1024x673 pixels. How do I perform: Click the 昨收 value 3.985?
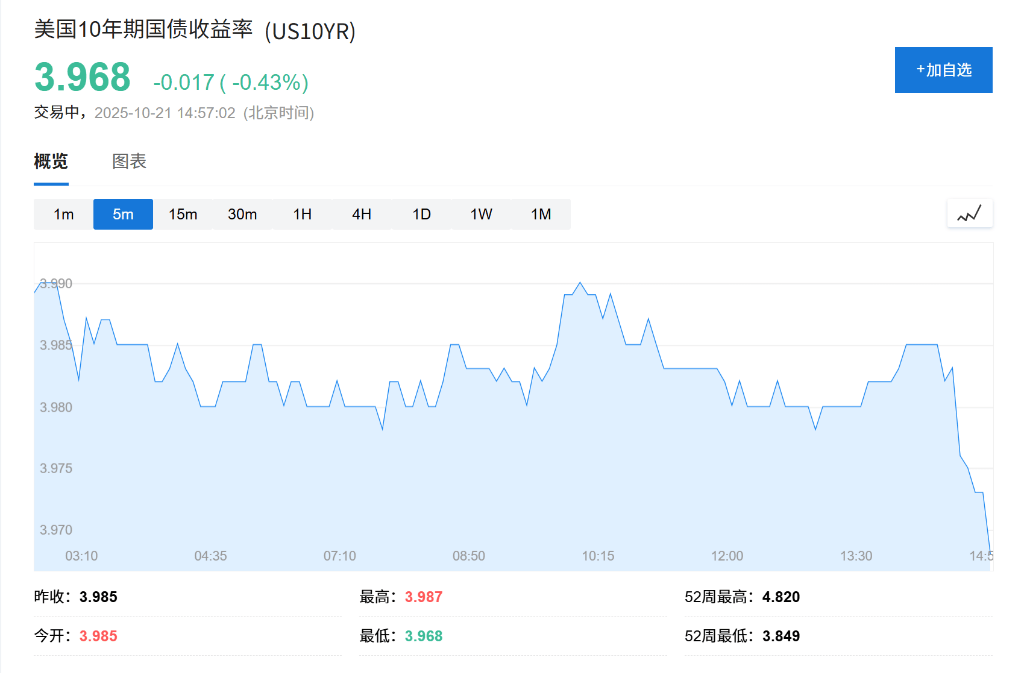pyautogui.click(x=98, y=596)
